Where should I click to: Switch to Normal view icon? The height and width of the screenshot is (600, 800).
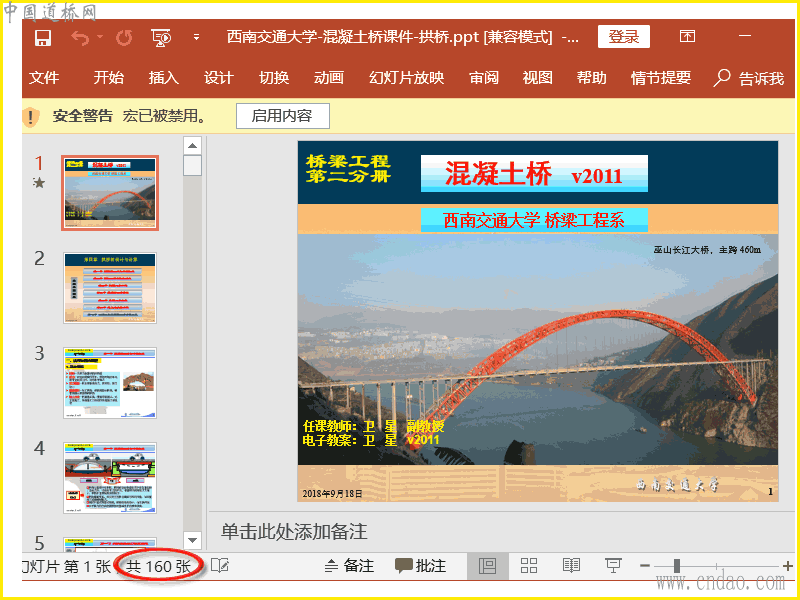point(488,566)
